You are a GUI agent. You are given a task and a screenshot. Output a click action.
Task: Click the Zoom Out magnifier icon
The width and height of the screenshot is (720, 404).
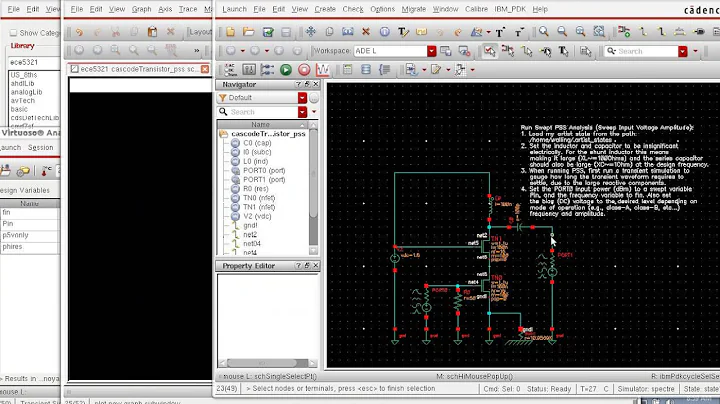[x=562, y=32]
